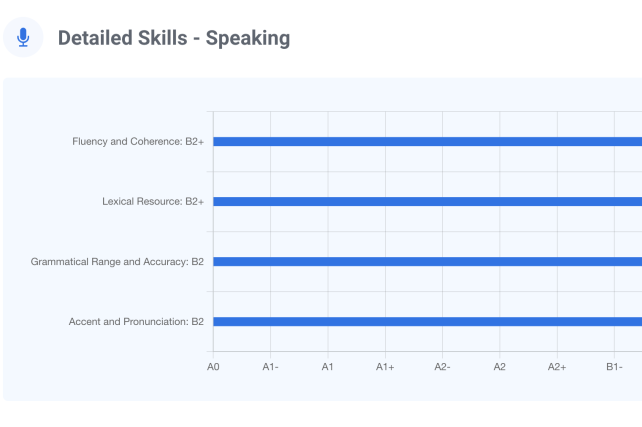Select Grammatical Range and Accuracy: B2 label

[x=117, y=262]
